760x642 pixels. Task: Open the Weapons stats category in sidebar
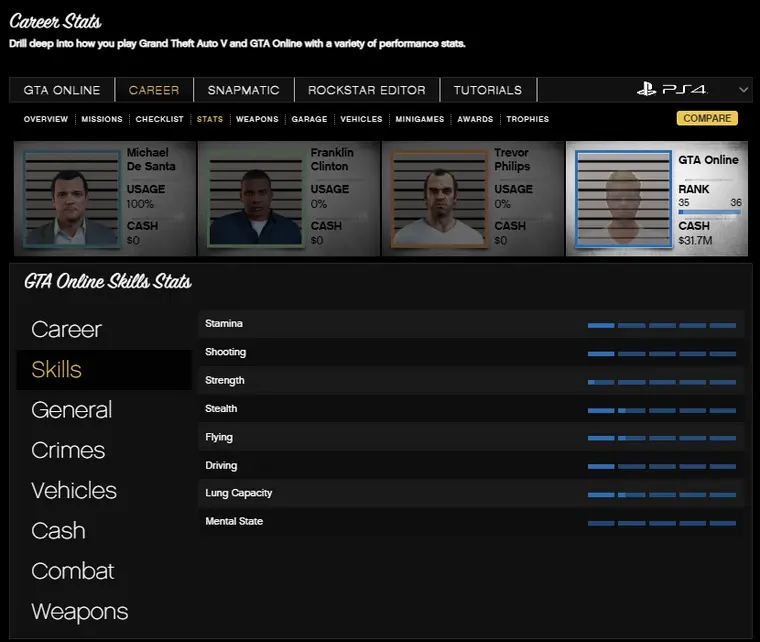point(79,611)
